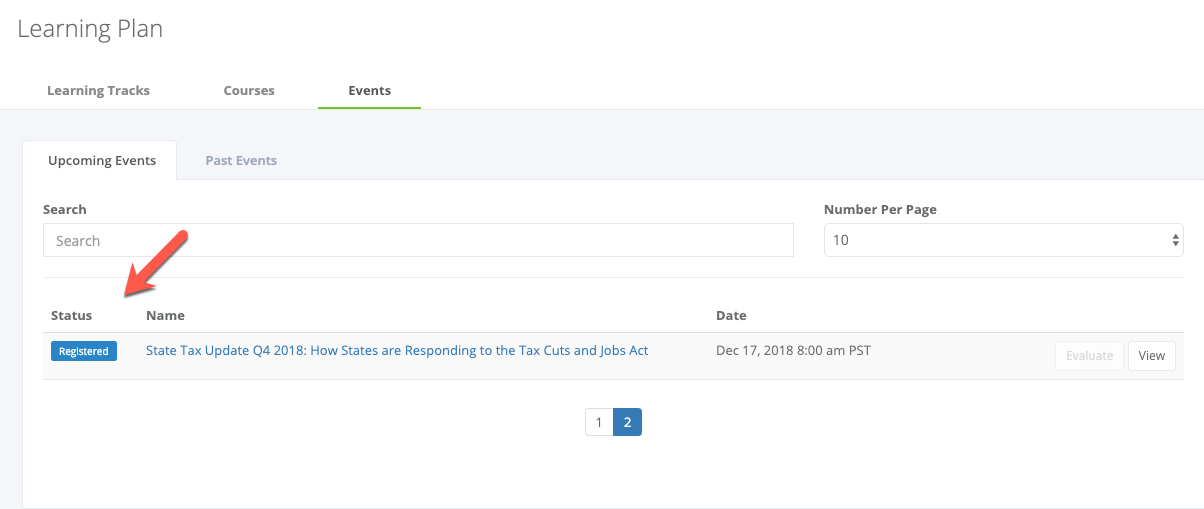Click the View button for the event

[x=1151, y=355]
